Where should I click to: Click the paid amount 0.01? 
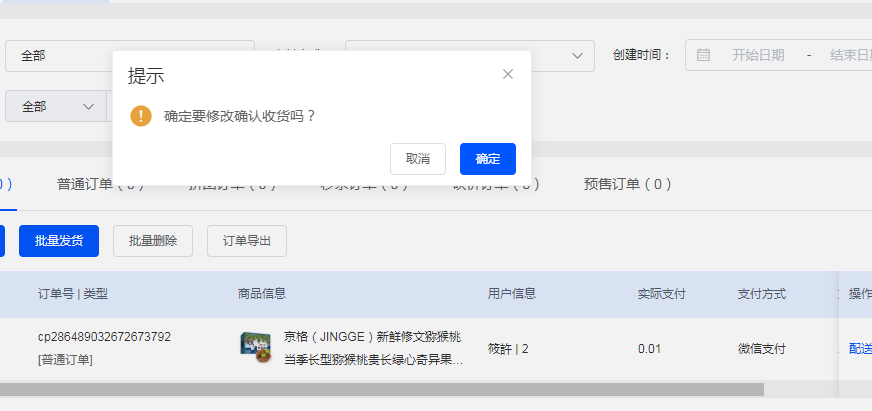(x=650, y=349)
